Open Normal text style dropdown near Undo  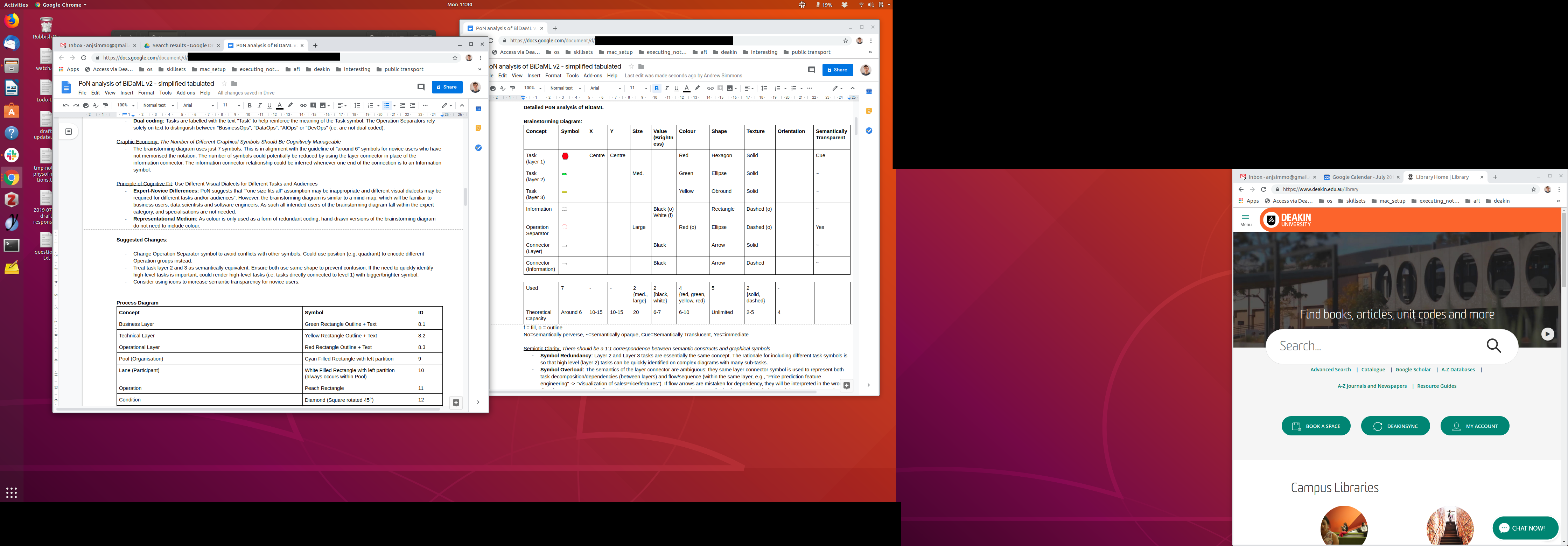pos(158,105)
